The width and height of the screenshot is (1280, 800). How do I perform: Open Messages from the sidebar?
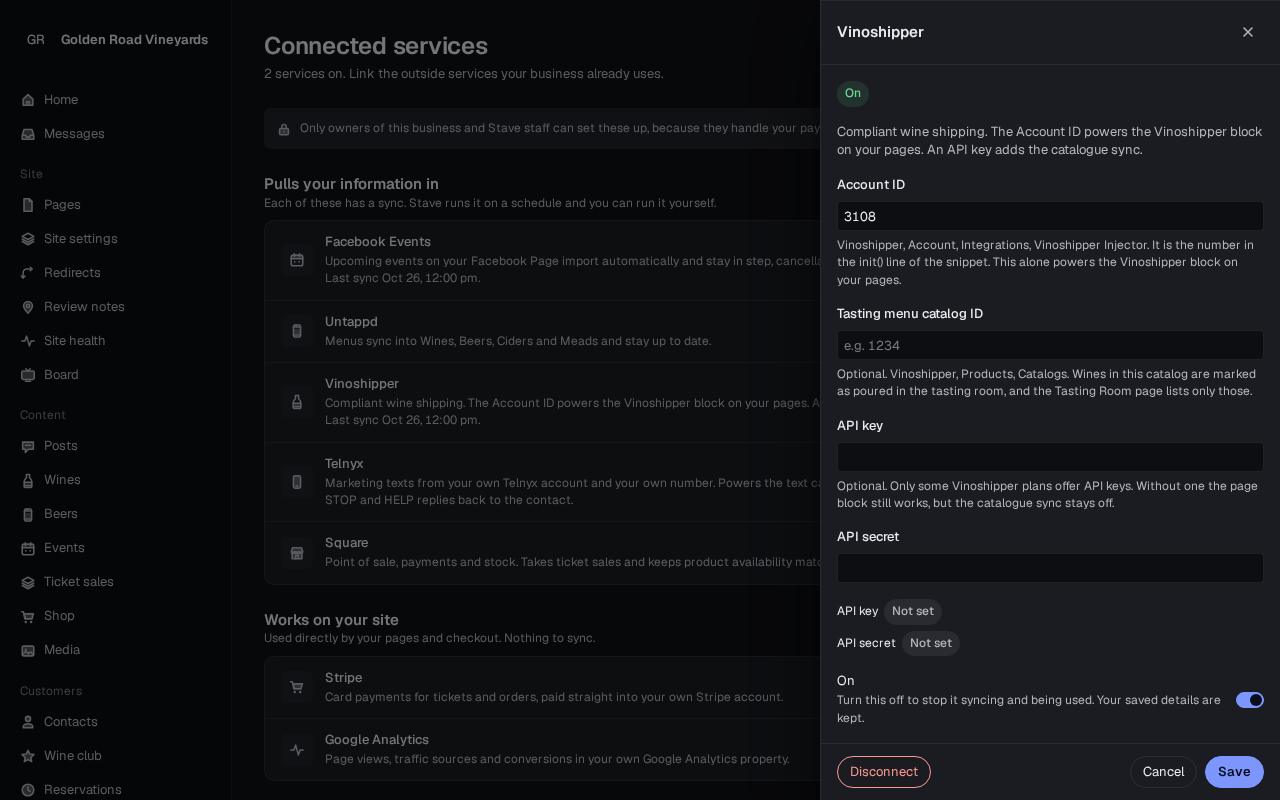point(115,134)
